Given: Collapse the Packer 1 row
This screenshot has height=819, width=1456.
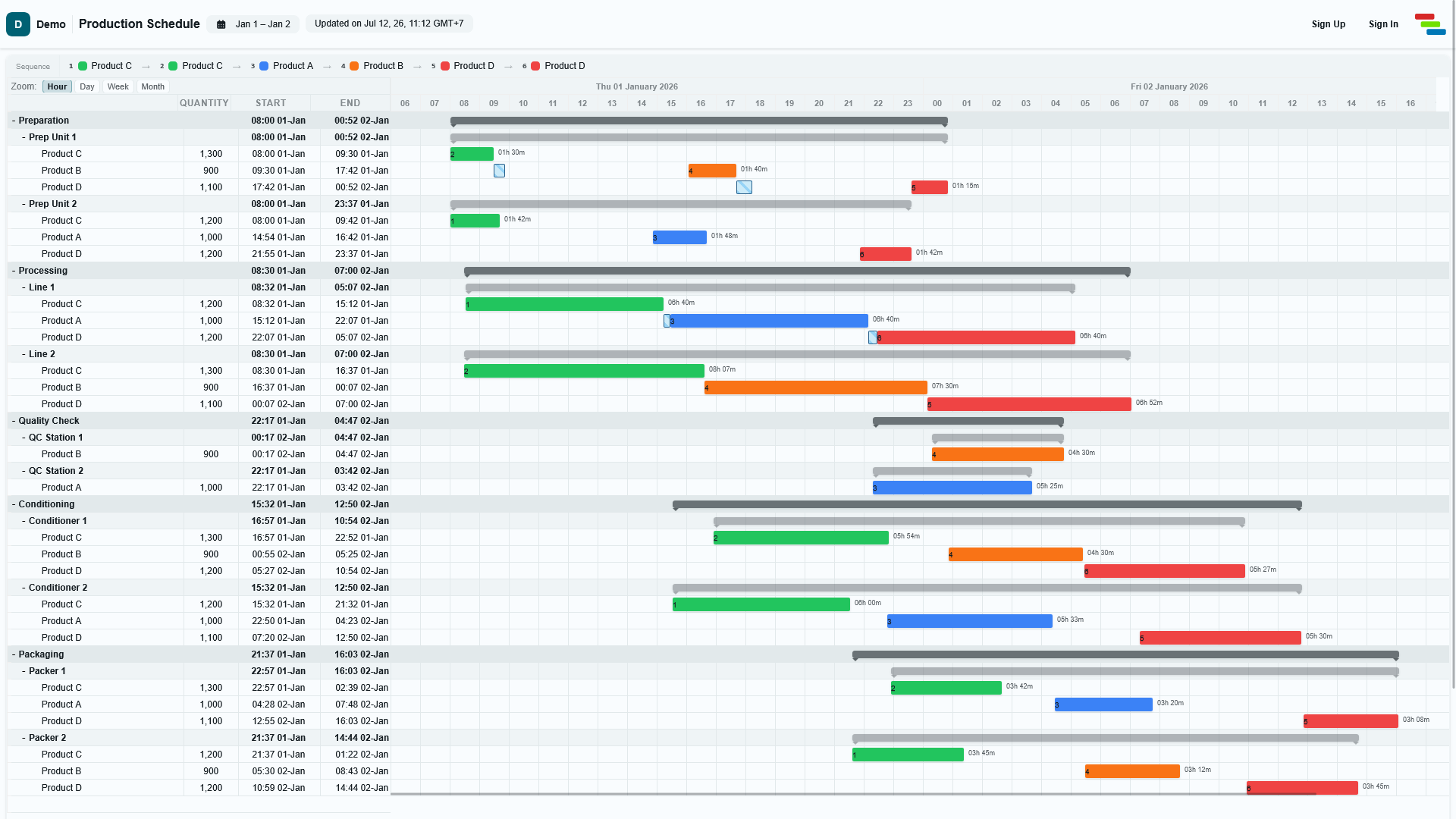Looking at the screenshot, I should click(24, 671).
